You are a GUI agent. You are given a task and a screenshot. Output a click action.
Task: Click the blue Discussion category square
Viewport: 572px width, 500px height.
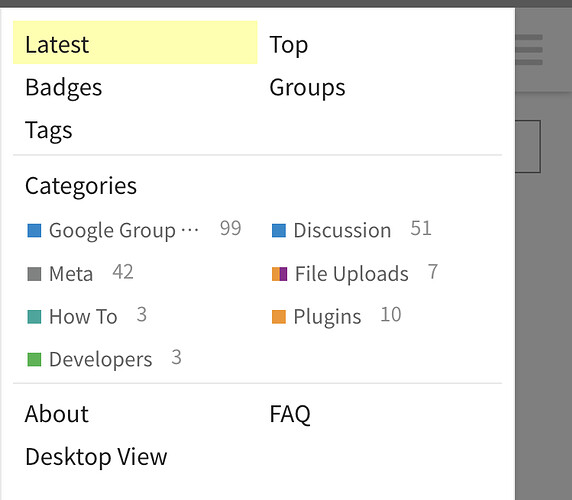(x=279, y=230)
